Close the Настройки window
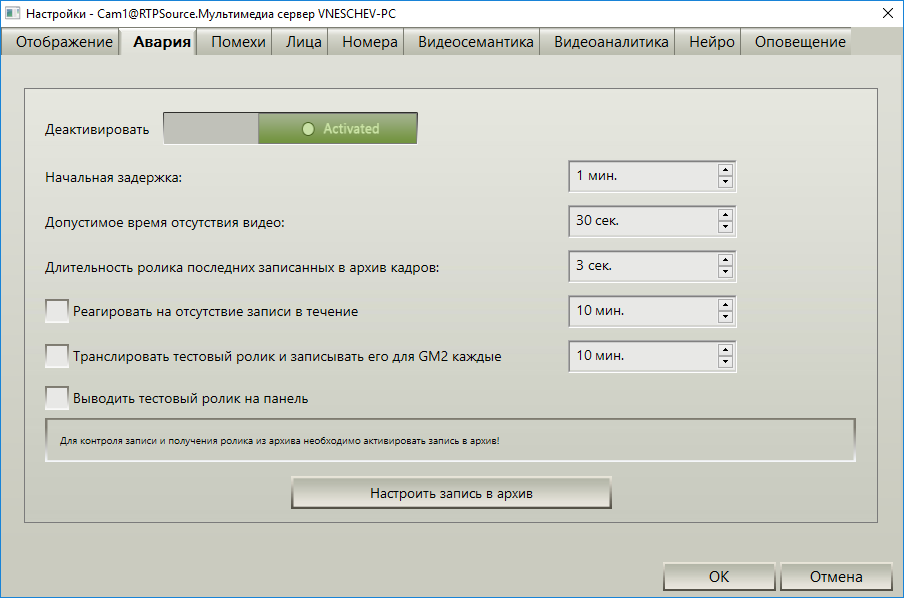904x598 pixels. point(888,13)
